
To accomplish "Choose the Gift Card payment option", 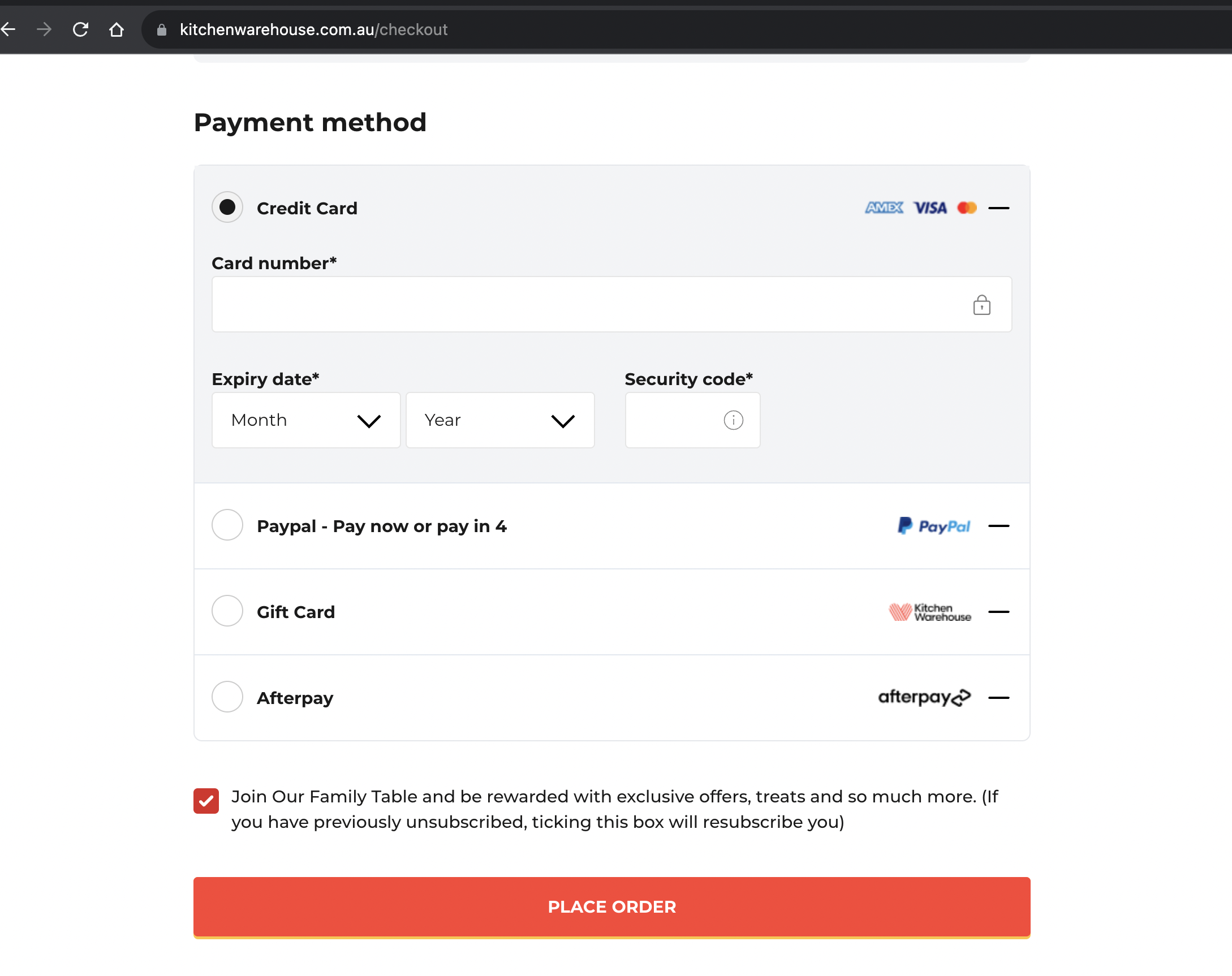I will 227,611.
